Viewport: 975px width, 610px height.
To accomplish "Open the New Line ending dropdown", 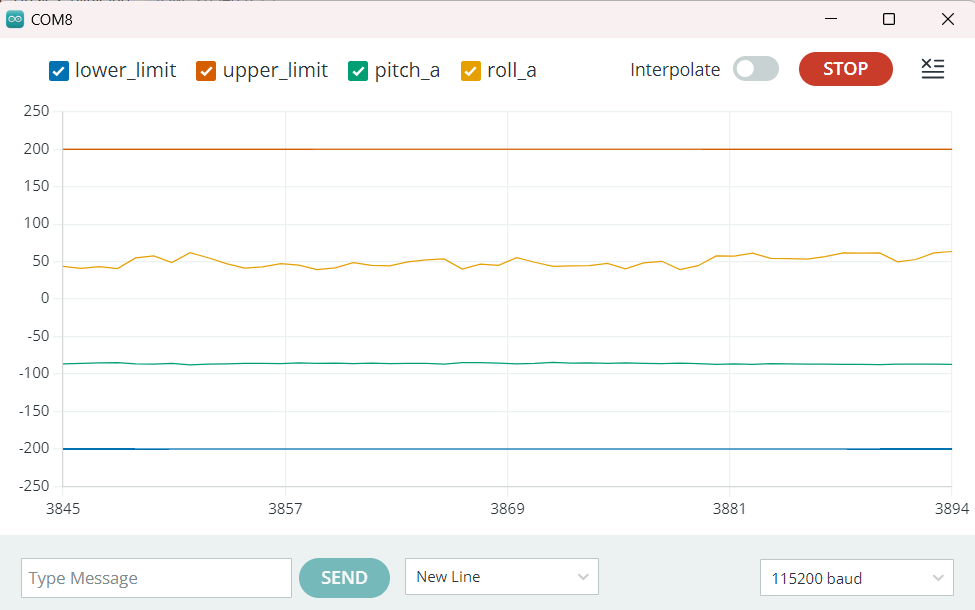I will pos(502,576).
